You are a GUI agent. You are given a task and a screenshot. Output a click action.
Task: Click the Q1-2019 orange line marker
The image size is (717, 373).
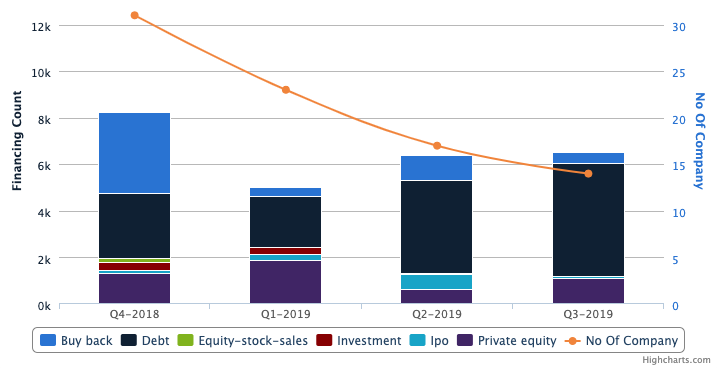(x=286, y=90)
